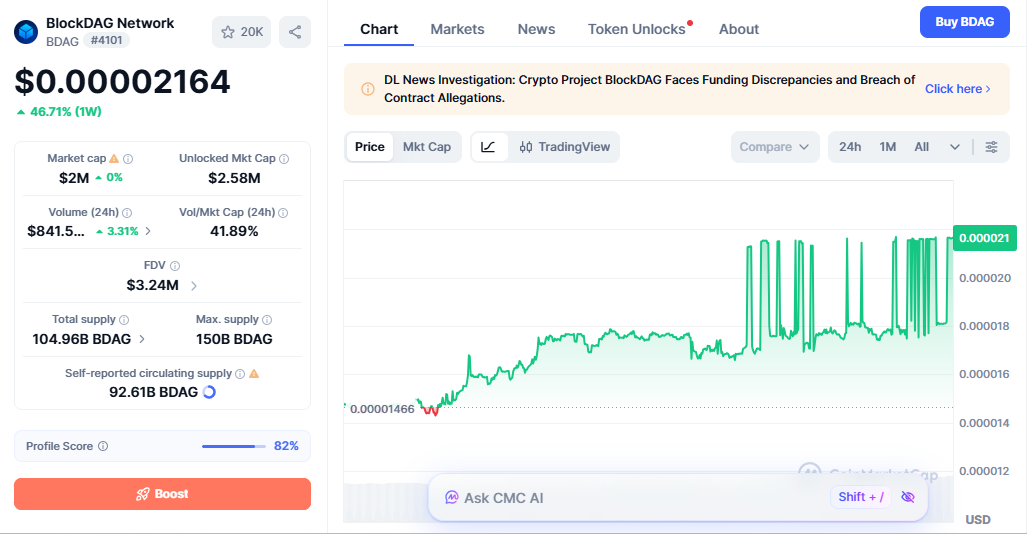Switch to TradingView candlestick chart
This screenshot has width=1027, height=534.
(x=565, y=147)
